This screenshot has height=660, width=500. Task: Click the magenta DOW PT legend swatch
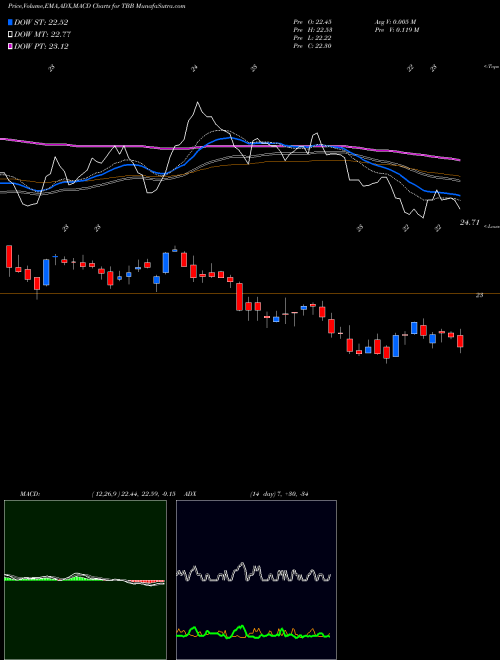click(11, 46)
